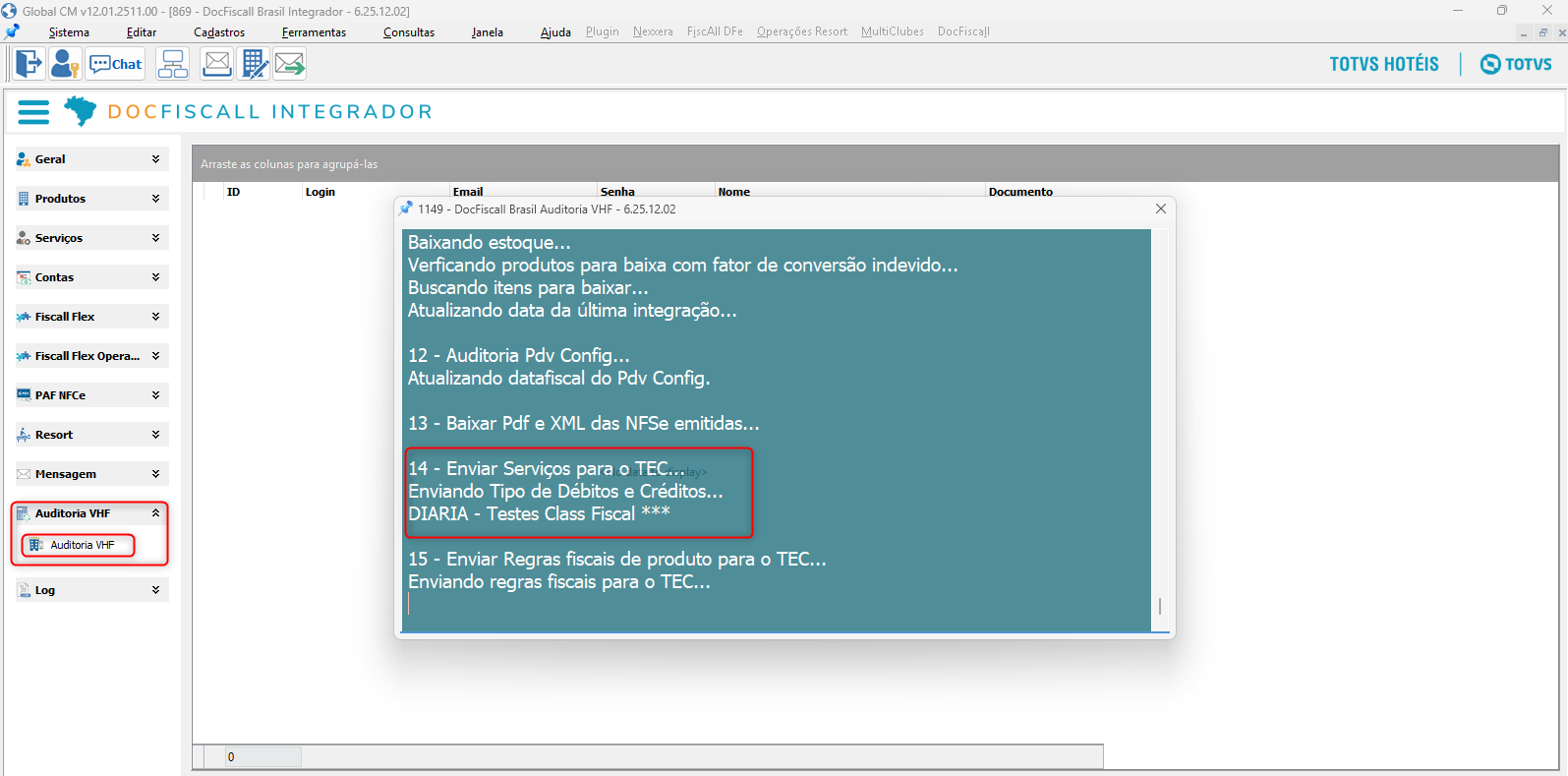The height and width of the screenshot is (776, 1568).
Task: Click the pin icon left of Sistema menu
Action: 12,31
